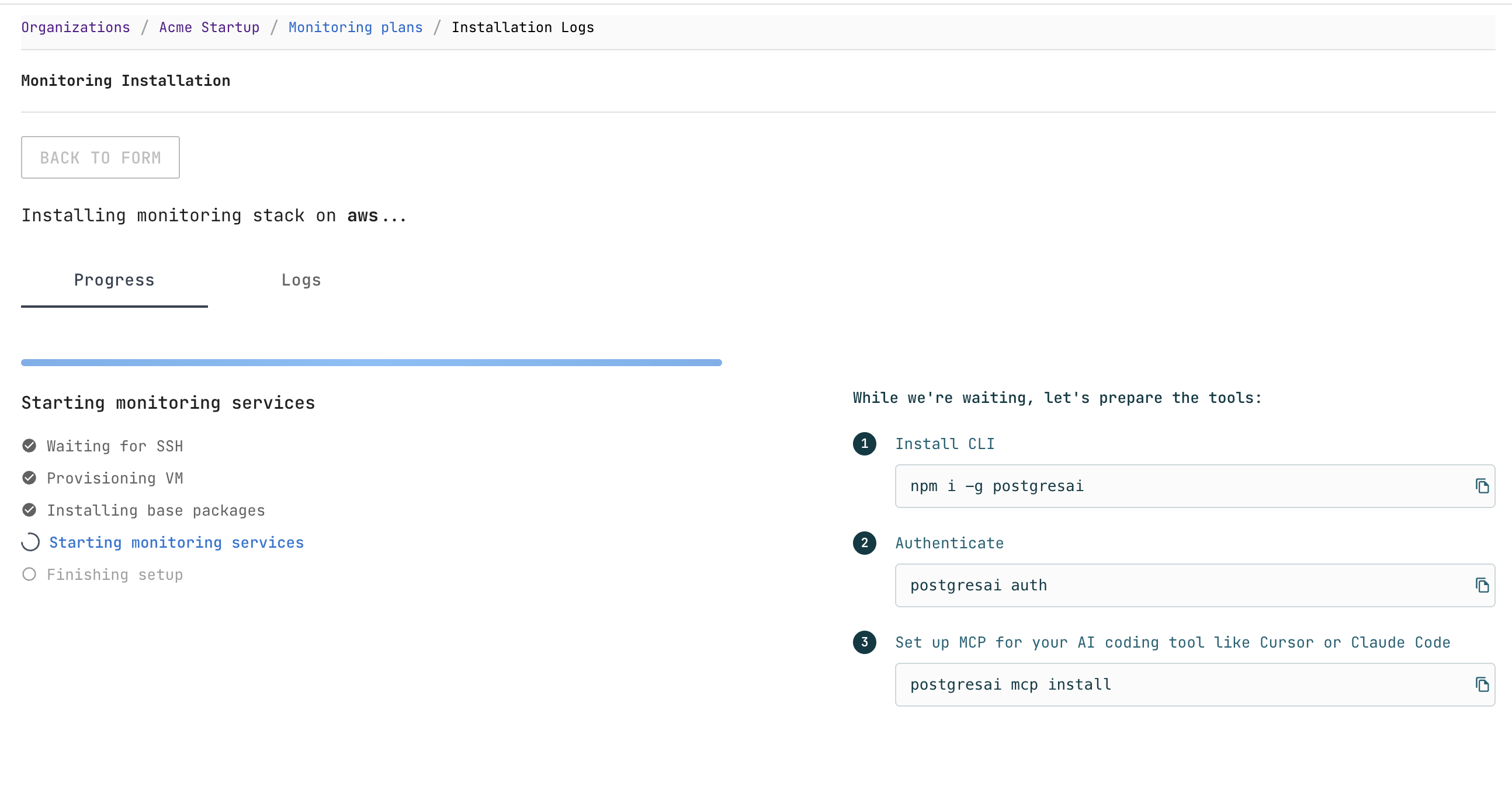Go to Monitoring plans via breadcrumb

point(355,27)
